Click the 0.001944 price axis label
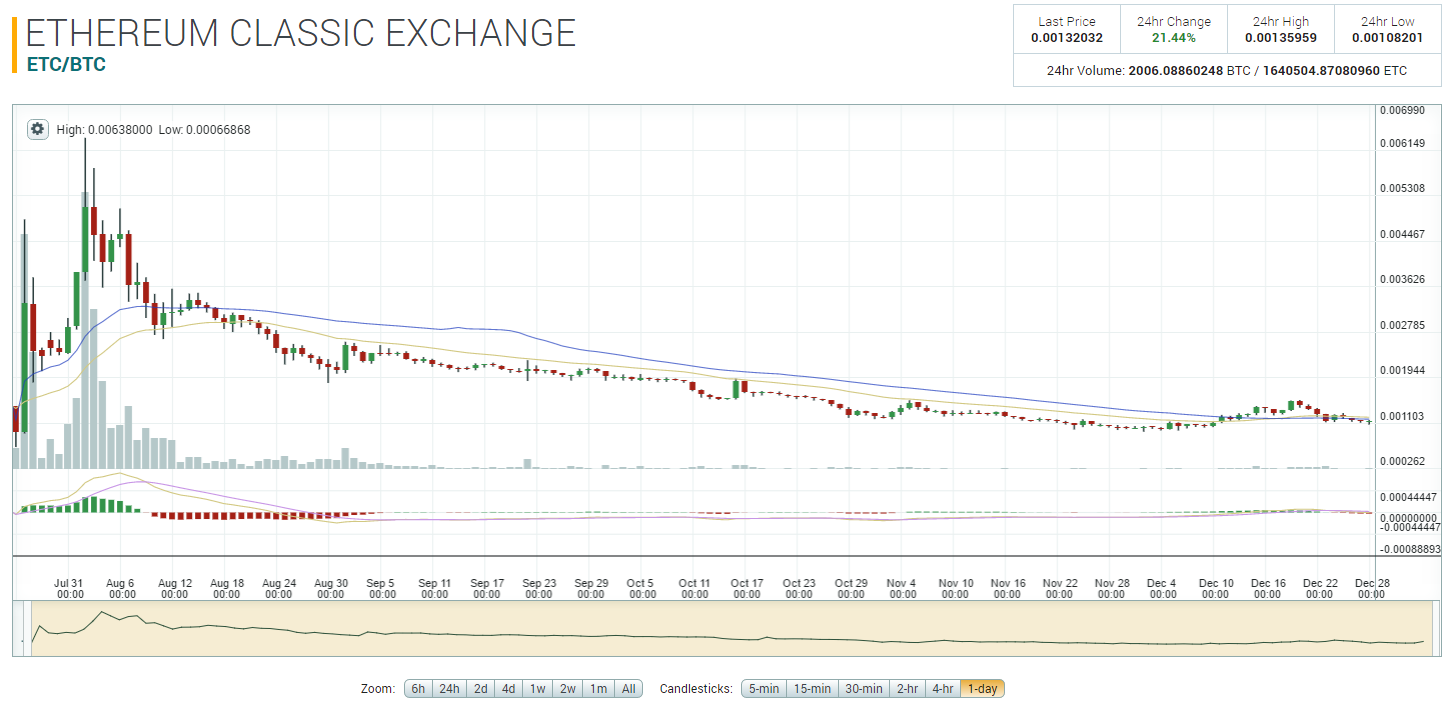The image size is (1449, 704). (x=1402, y=370)
